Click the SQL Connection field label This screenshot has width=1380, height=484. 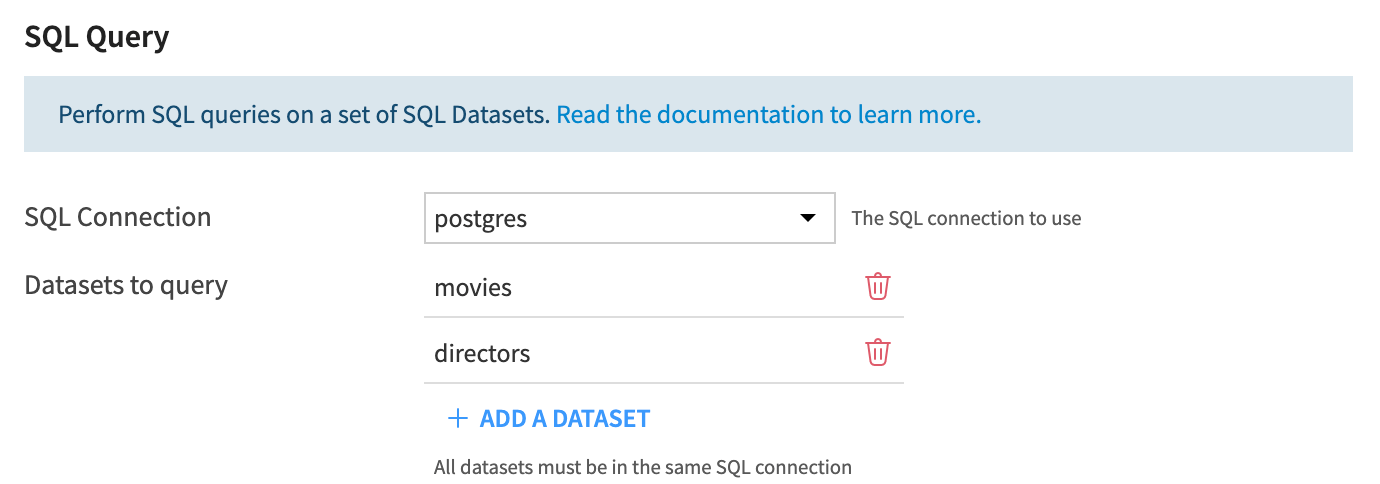click(x=118, y=217)
